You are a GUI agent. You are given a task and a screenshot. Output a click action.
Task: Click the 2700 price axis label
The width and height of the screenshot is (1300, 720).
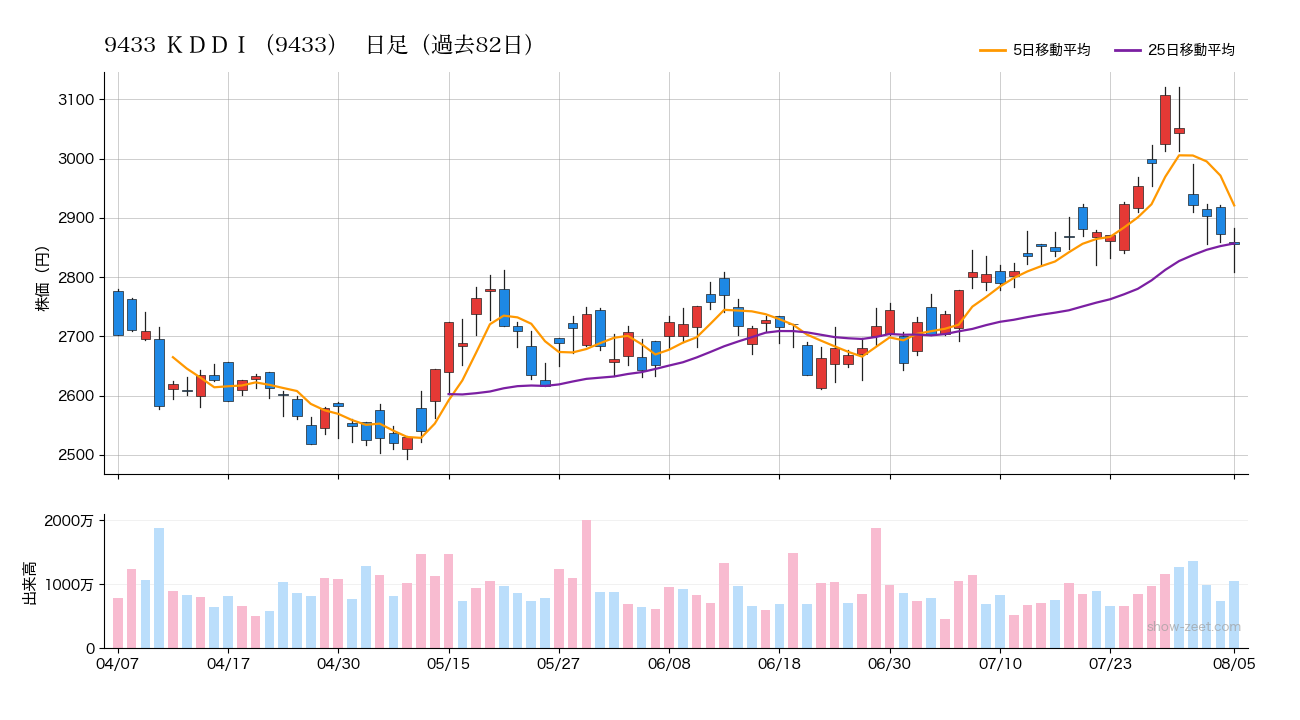76,337
